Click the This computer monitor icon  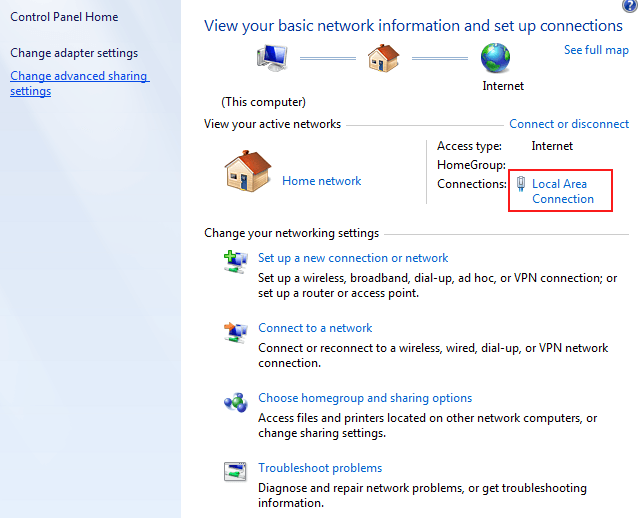[x=272, y=58]
